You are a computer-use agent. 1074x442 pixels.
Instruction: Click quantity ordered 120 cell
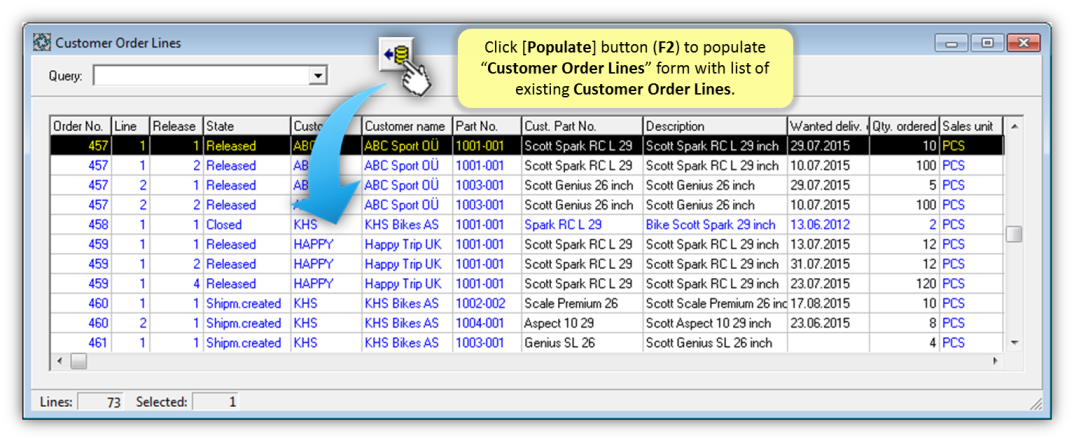point(905,283)
